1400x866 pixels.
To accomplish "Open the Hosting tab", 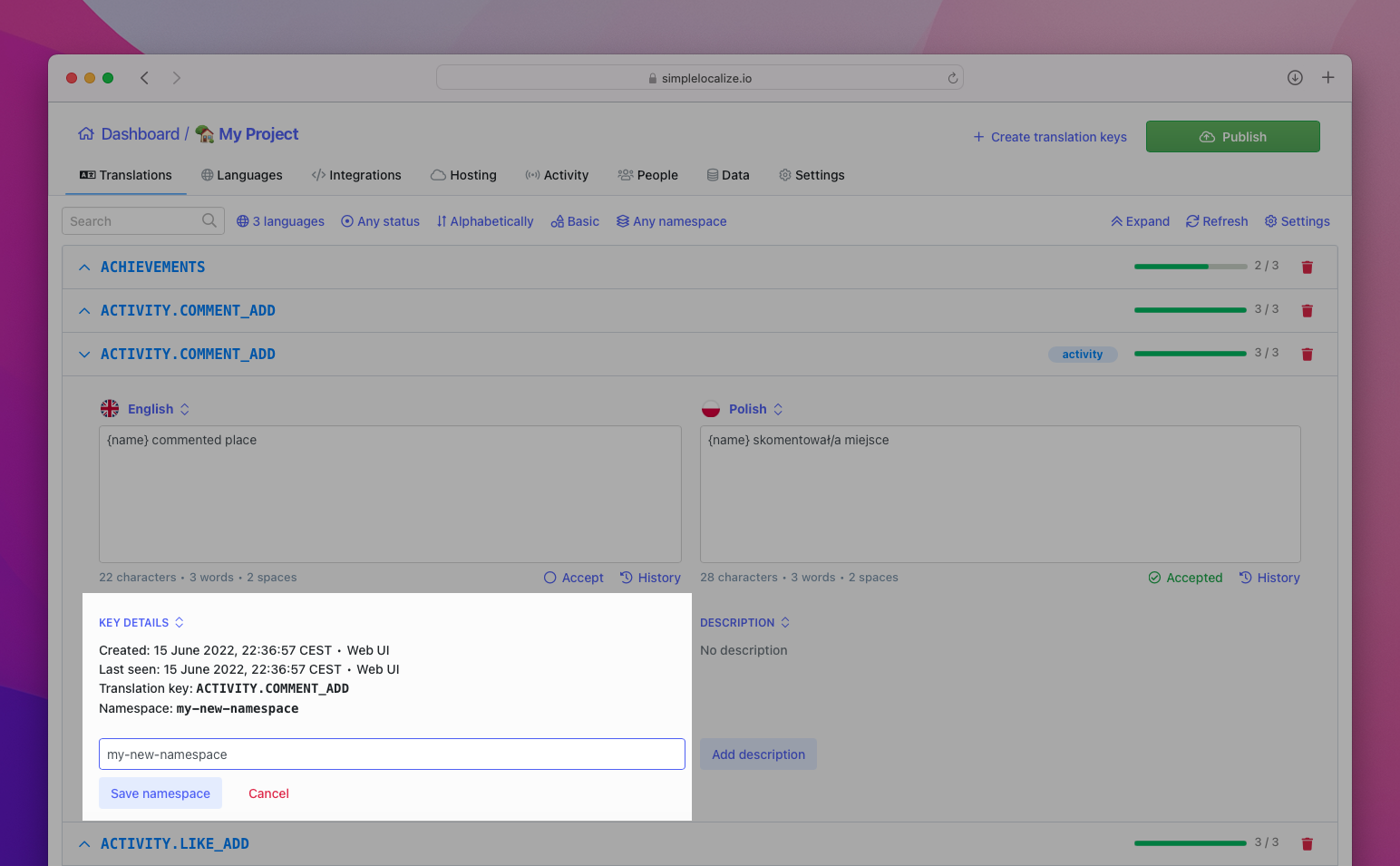I will tap(463, 175).
